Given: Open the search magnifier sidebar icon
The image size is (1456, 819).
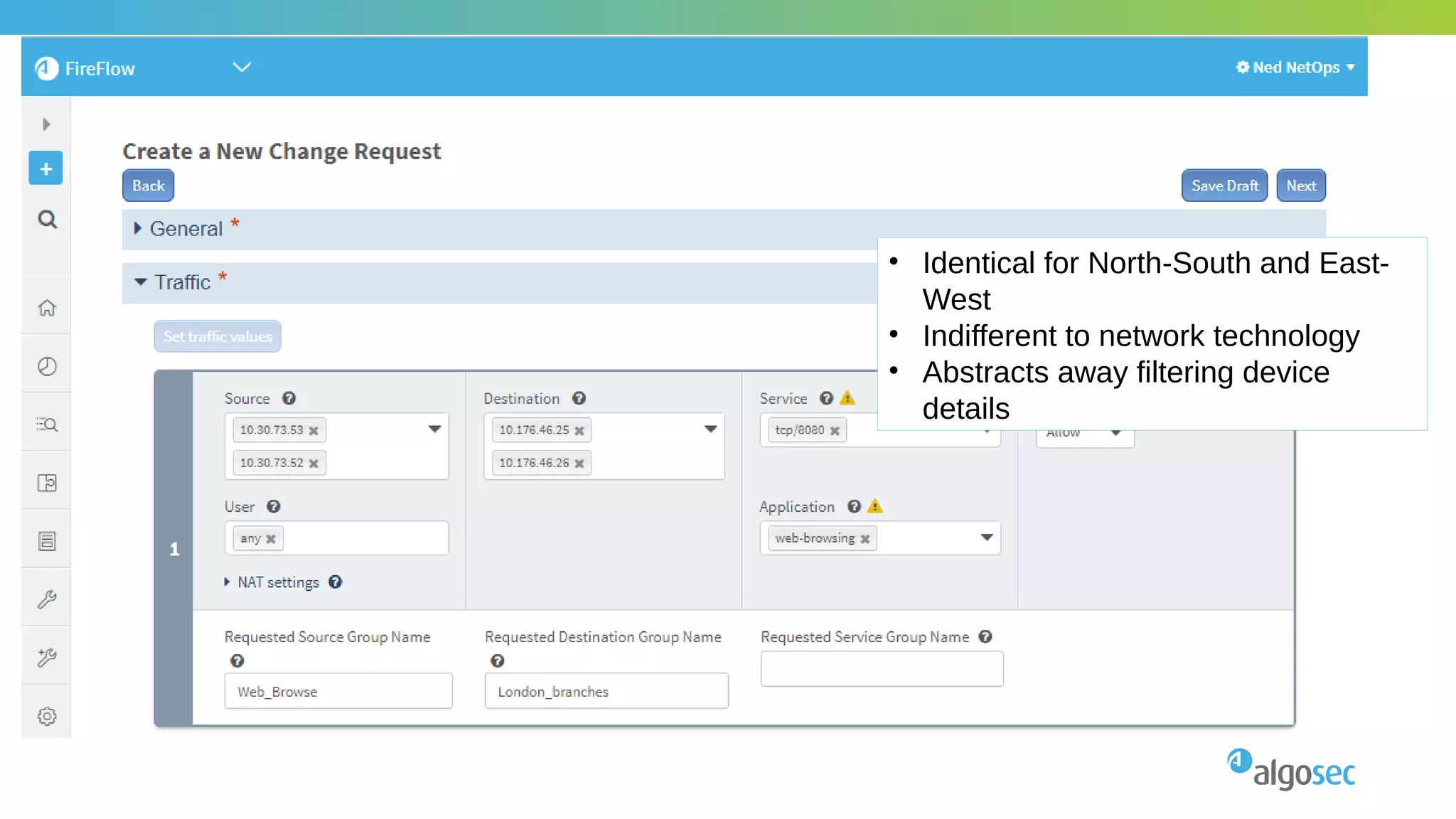Looking at the screenshot, I should [x=47, y=220].
